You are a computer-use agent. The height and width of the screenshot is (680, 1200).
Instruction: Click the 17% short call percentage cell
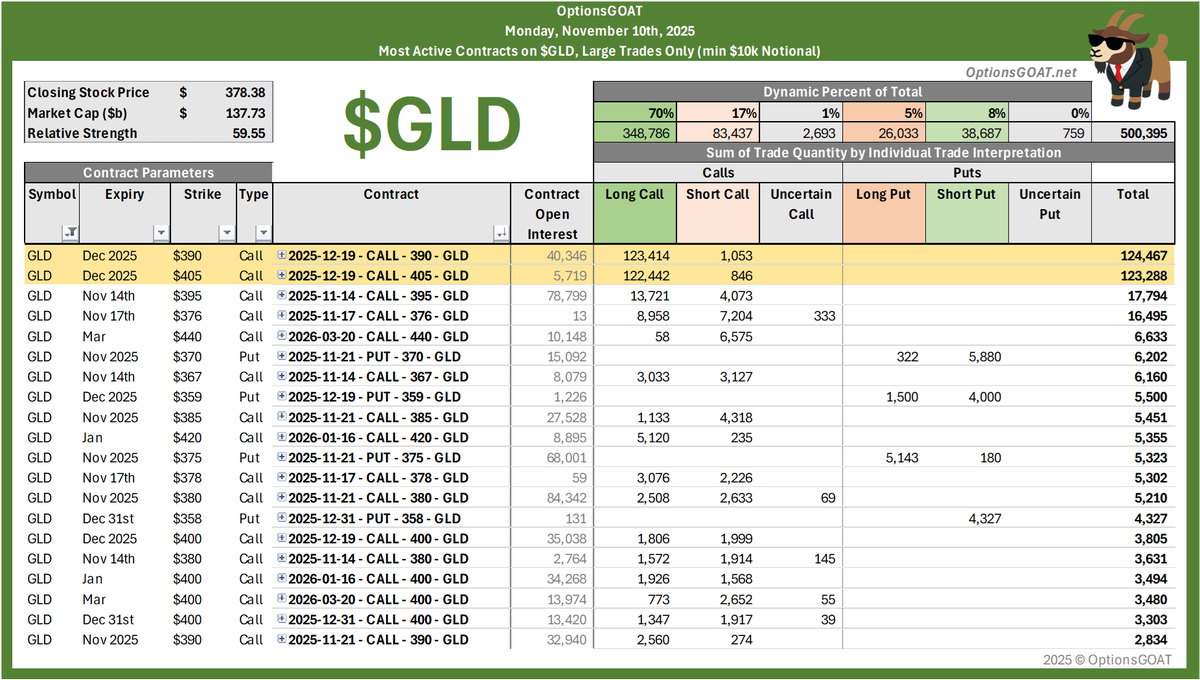[718, 113]
